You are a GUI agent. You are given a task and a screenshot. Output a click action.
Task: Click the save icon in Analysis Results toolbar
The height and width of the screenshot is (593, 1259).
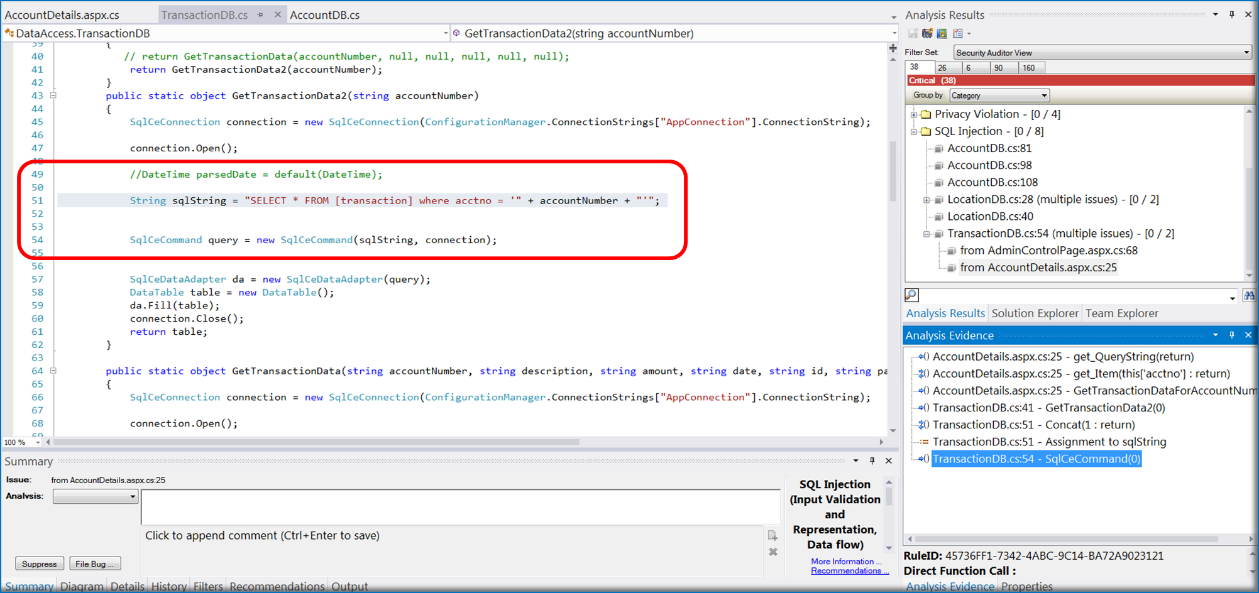[x=912, y=33]
